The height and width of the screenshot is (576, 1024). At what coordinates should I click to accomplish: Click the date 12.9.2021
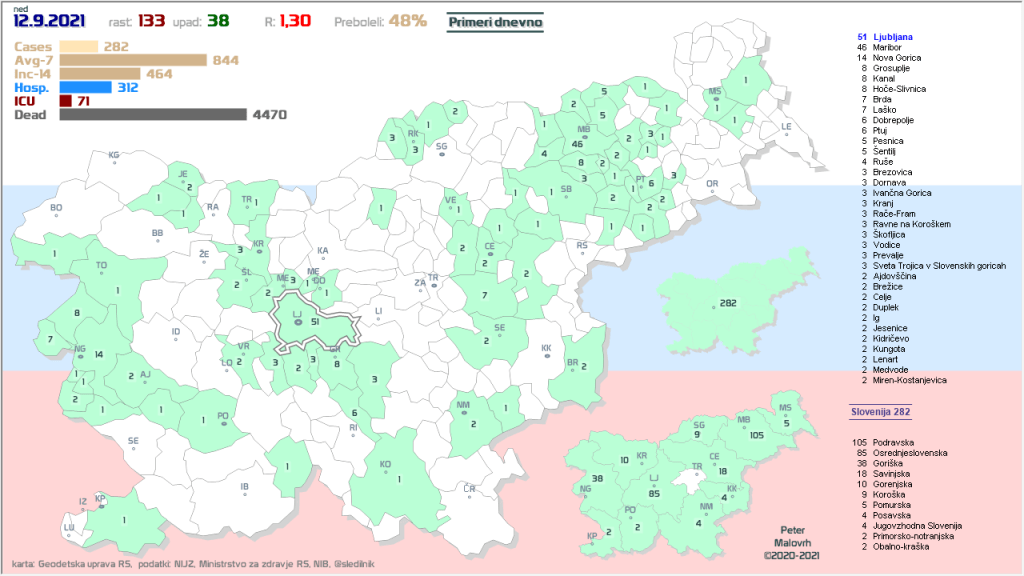[49, 21]
